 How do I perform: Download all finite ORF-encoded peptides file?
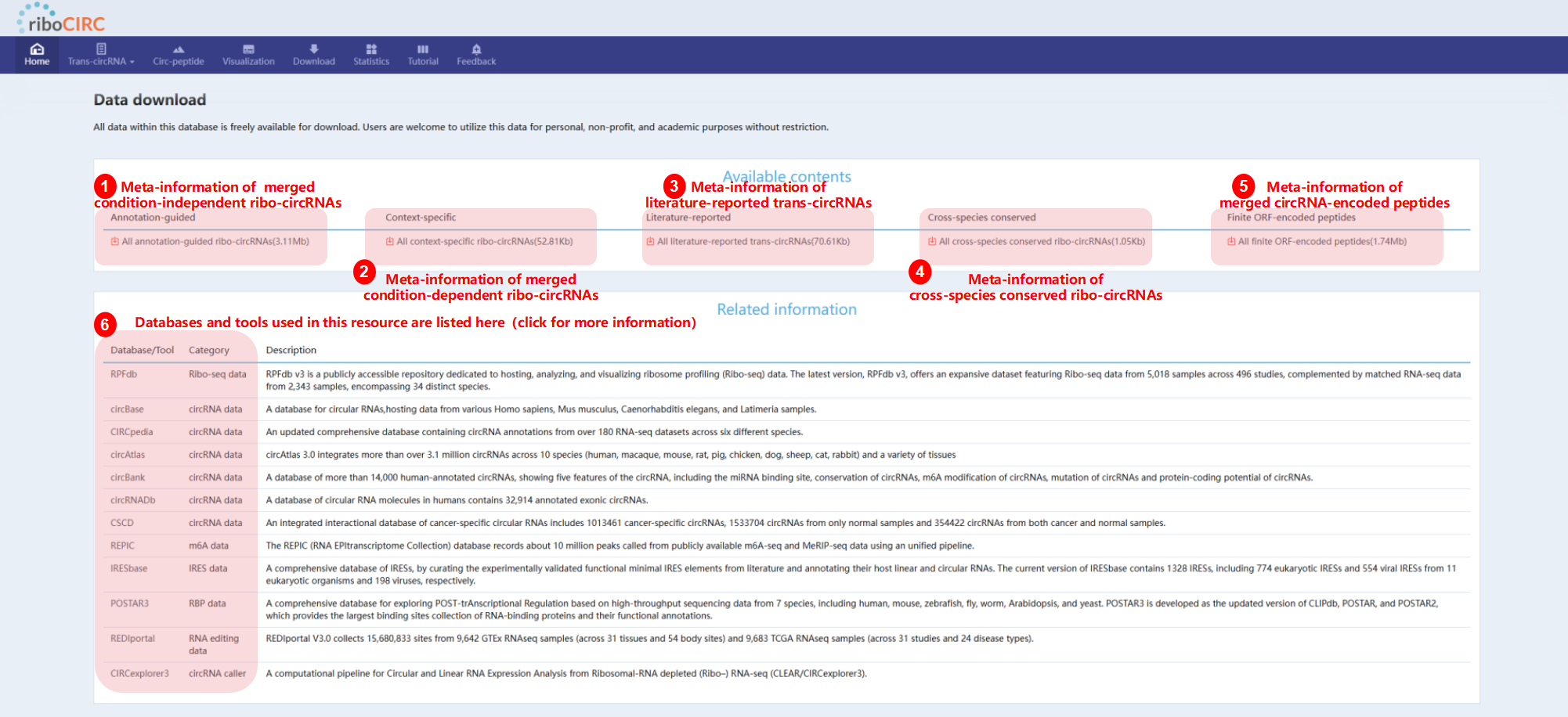[x=1321, y=242]
